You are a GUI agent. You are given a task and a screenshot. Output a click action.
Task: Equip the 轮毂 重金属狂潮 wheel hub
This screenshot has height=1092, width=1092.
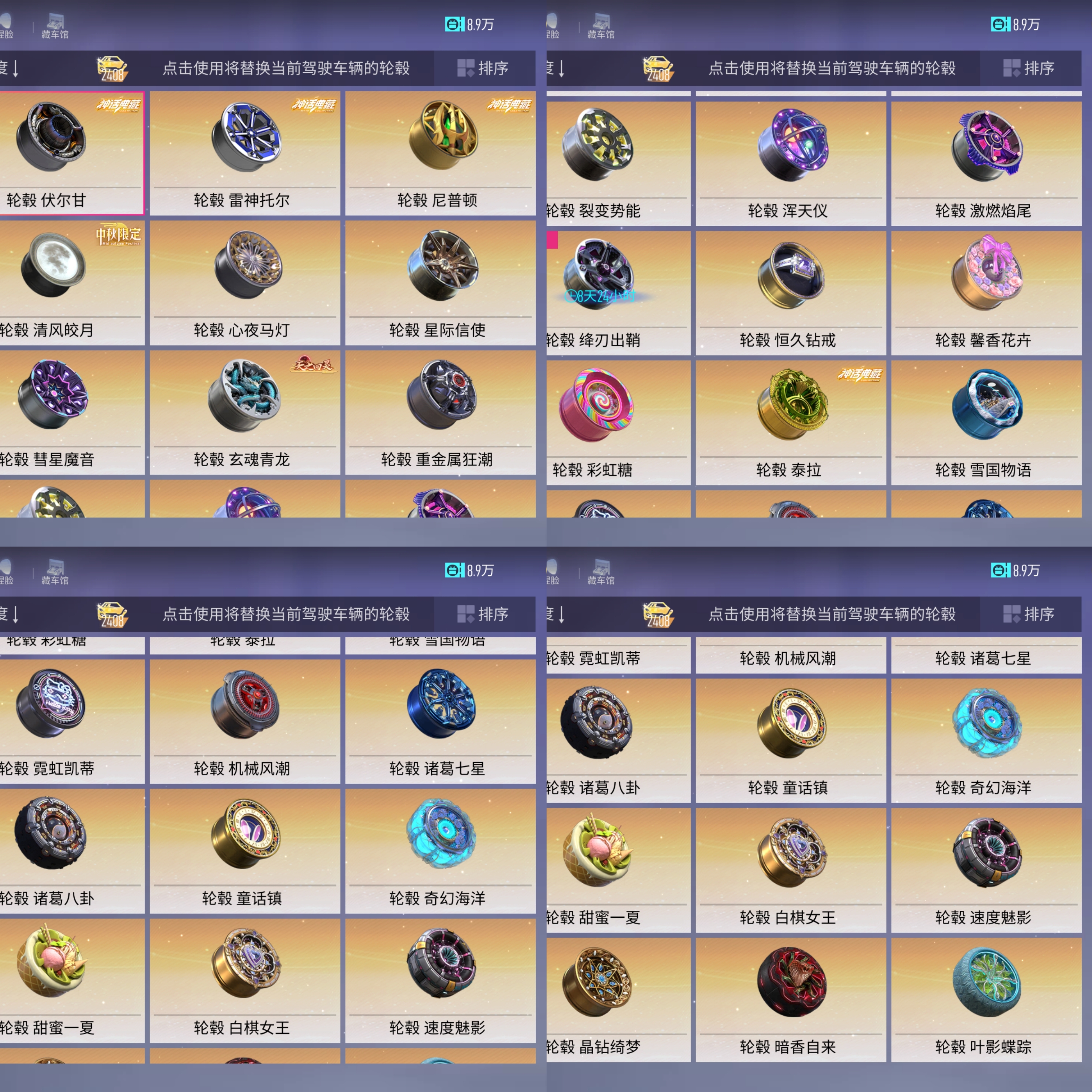440,413
